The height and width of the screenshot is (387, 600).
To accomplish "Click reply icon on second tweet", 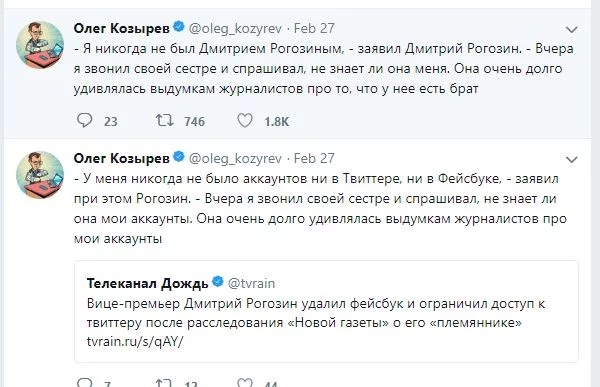I will point(85,382).
